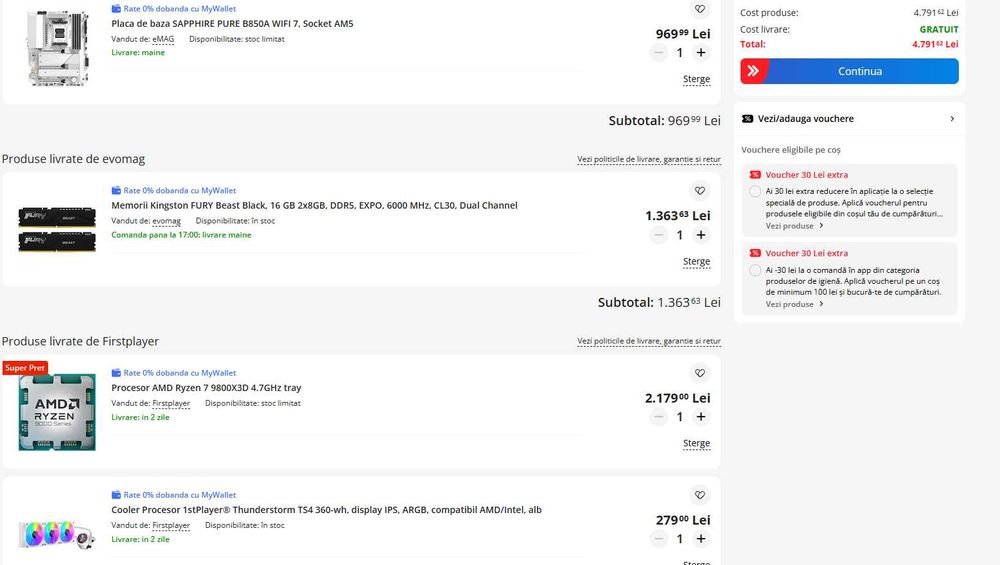Remove SAPPHIRE motherboard with Sterge

pos(696,79)
